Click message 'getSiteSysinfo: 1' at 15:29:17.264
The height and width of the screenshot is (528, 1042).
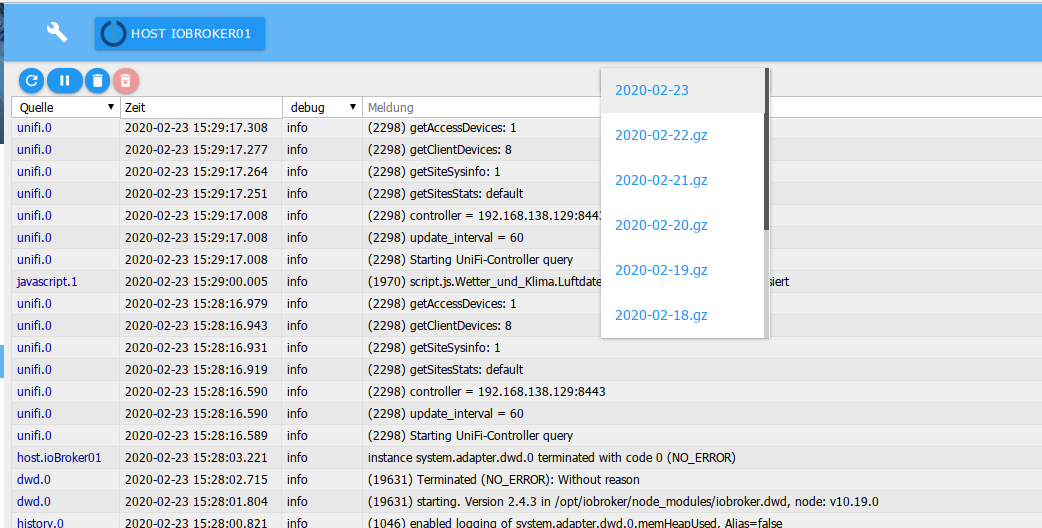coord(434,171)
